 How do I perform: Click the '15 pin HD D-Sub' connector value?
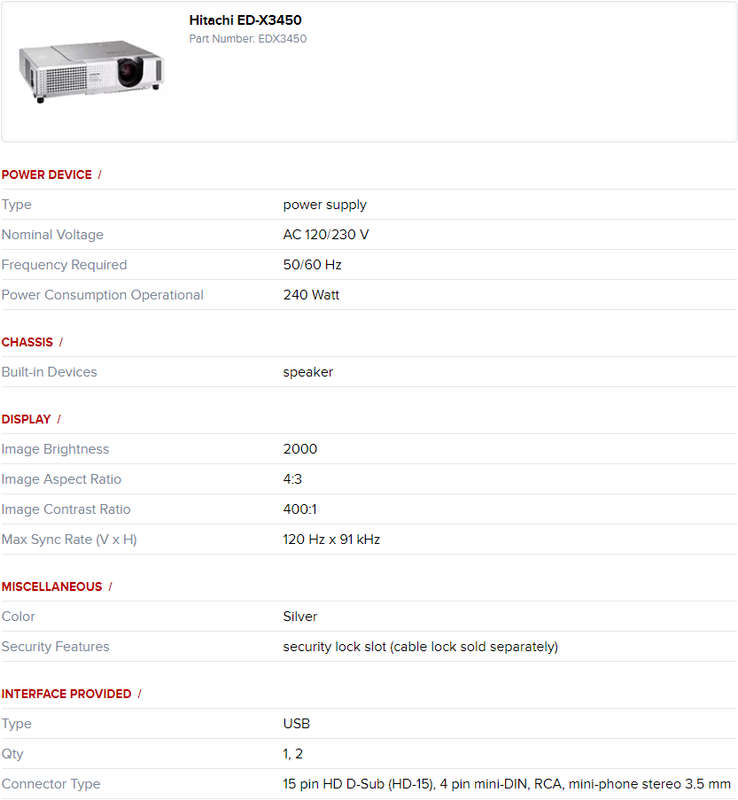pos(507,784)
